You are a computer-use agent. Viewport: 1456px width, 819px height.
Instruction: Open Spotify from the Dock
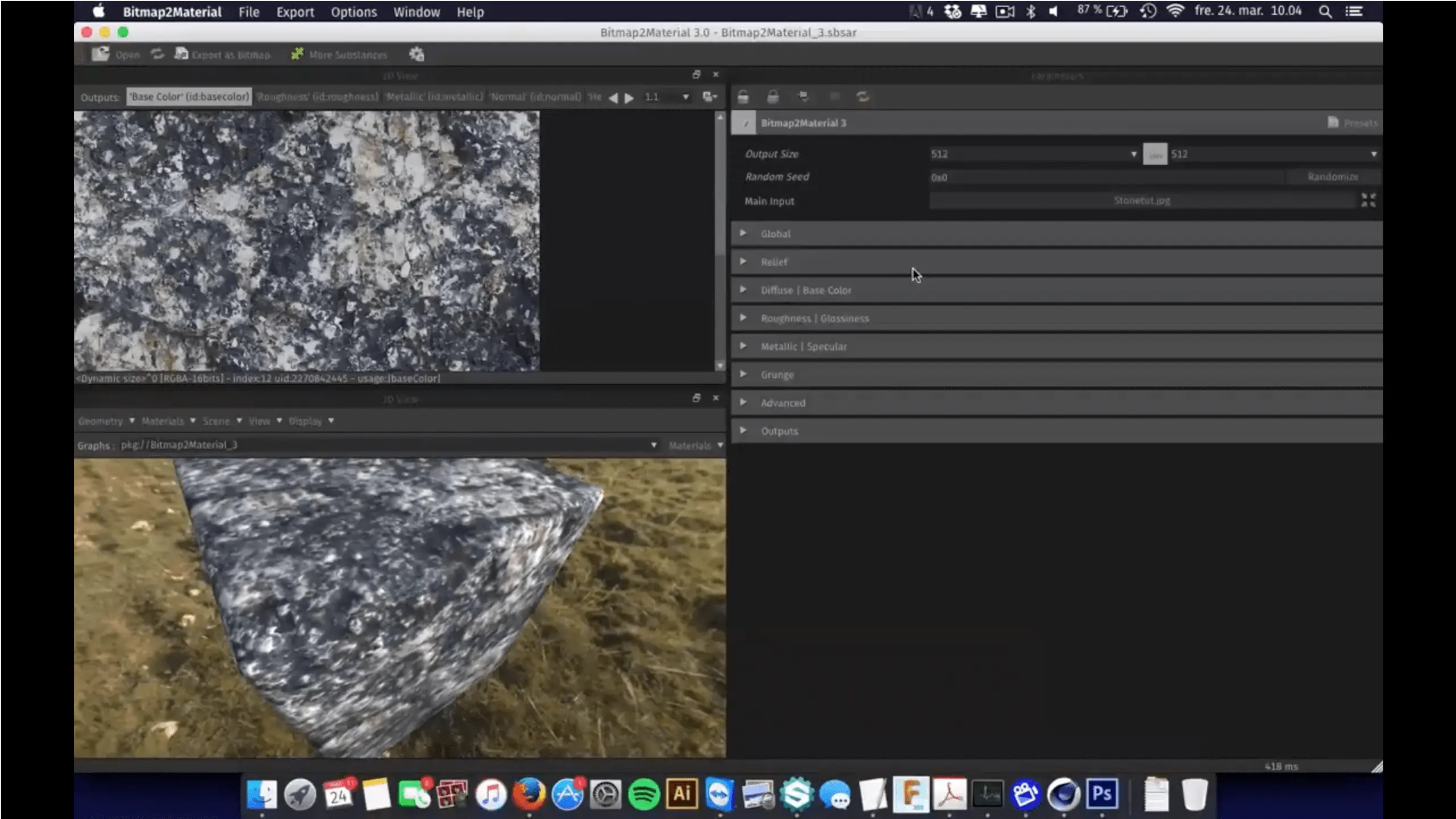(x=643, y=793)
